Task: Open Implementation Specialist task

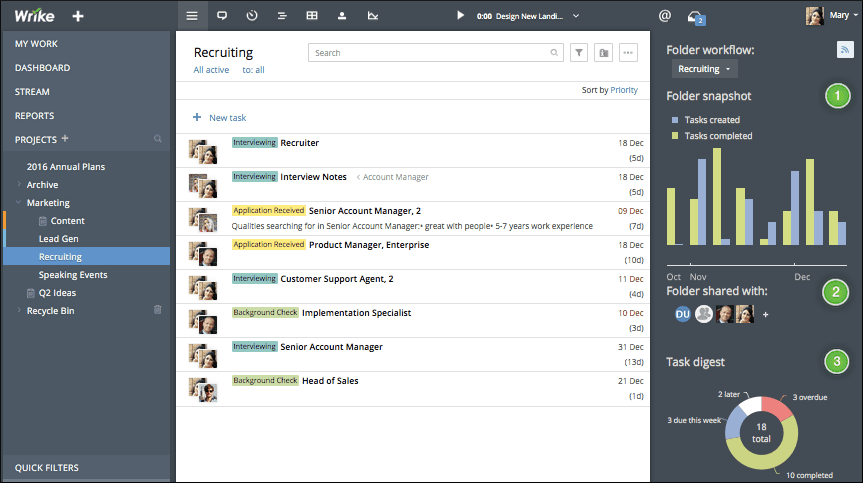Action: tap(356, 313)
